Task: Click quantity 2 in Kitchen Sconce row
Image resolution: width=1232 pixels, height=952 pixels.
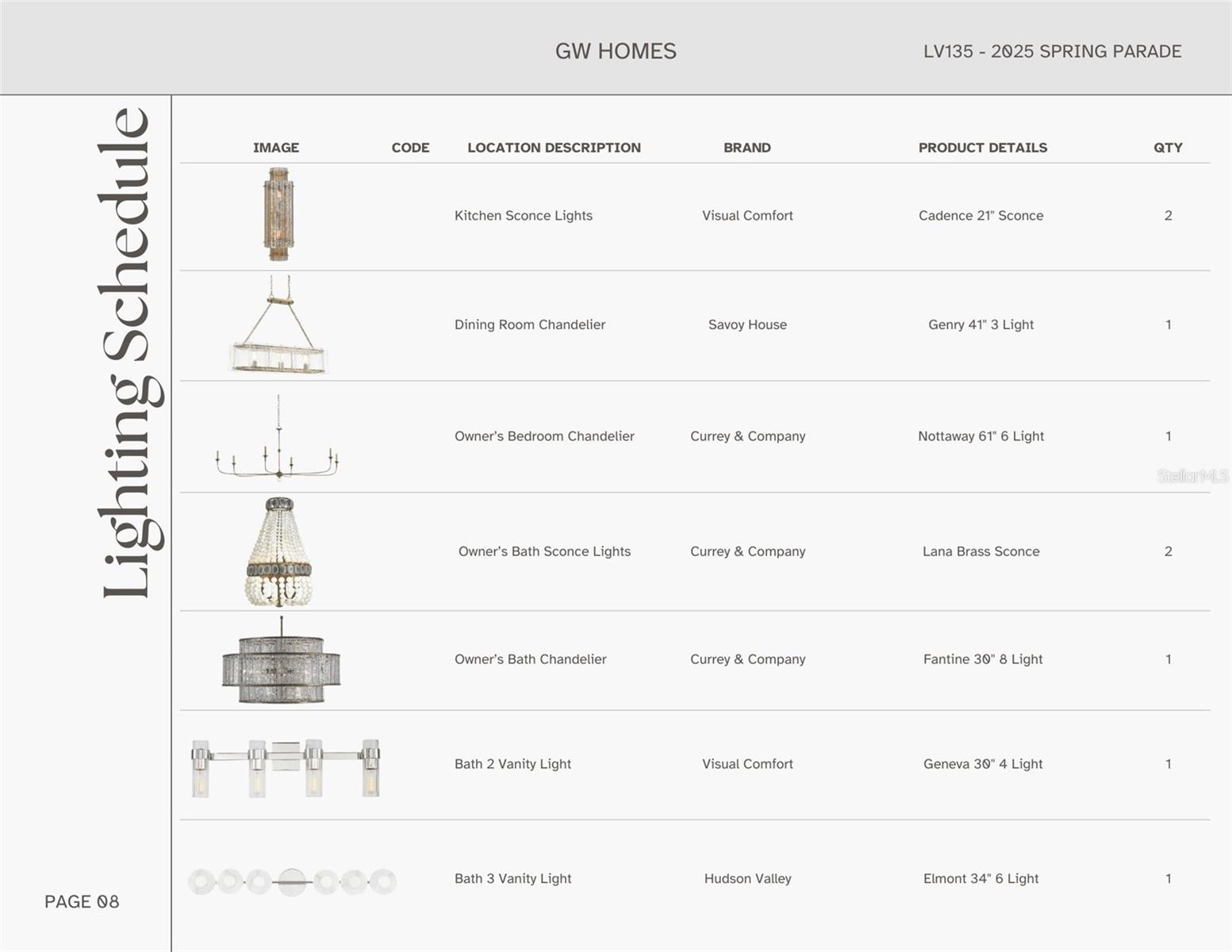Action: (x=1168, y=216)
